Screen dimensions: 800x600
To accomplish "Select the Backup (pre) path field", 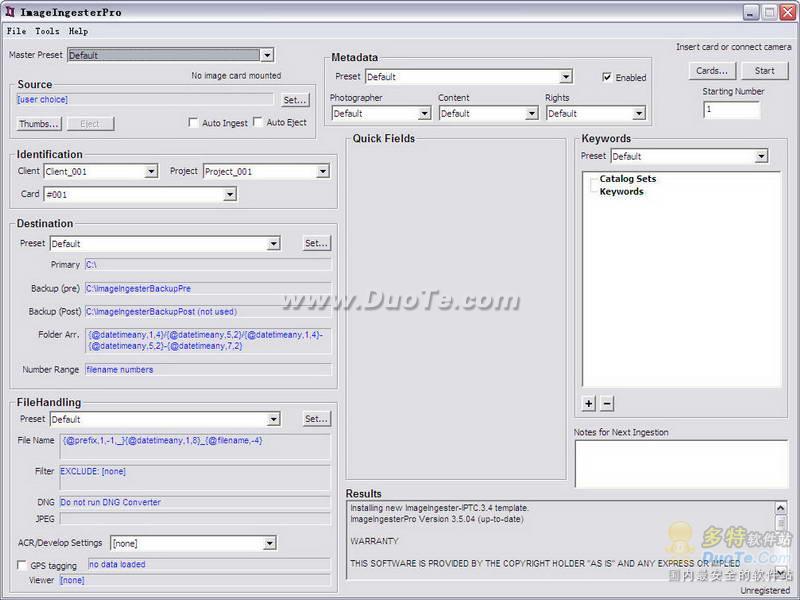I will [x=208, y=288].
